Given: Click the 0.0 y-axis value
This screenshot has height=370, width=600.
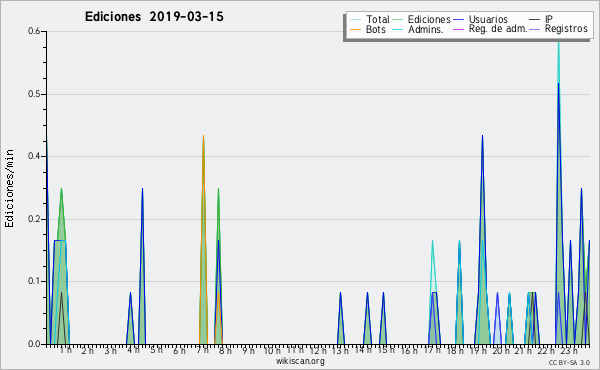Looking at the screenshot, I should tap(34, 344).
